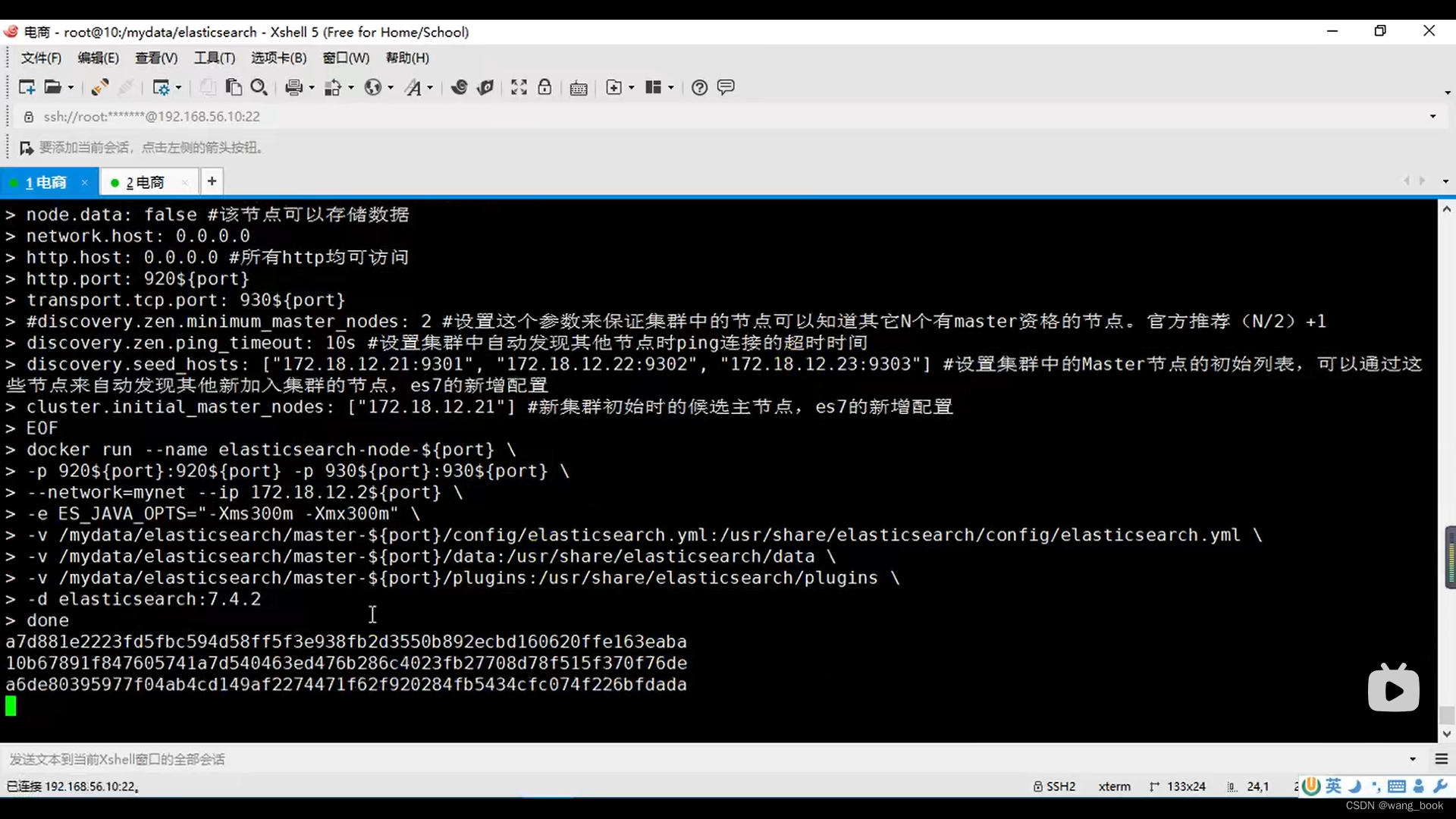Click the Print icon in toolbar

pos(293,87)
